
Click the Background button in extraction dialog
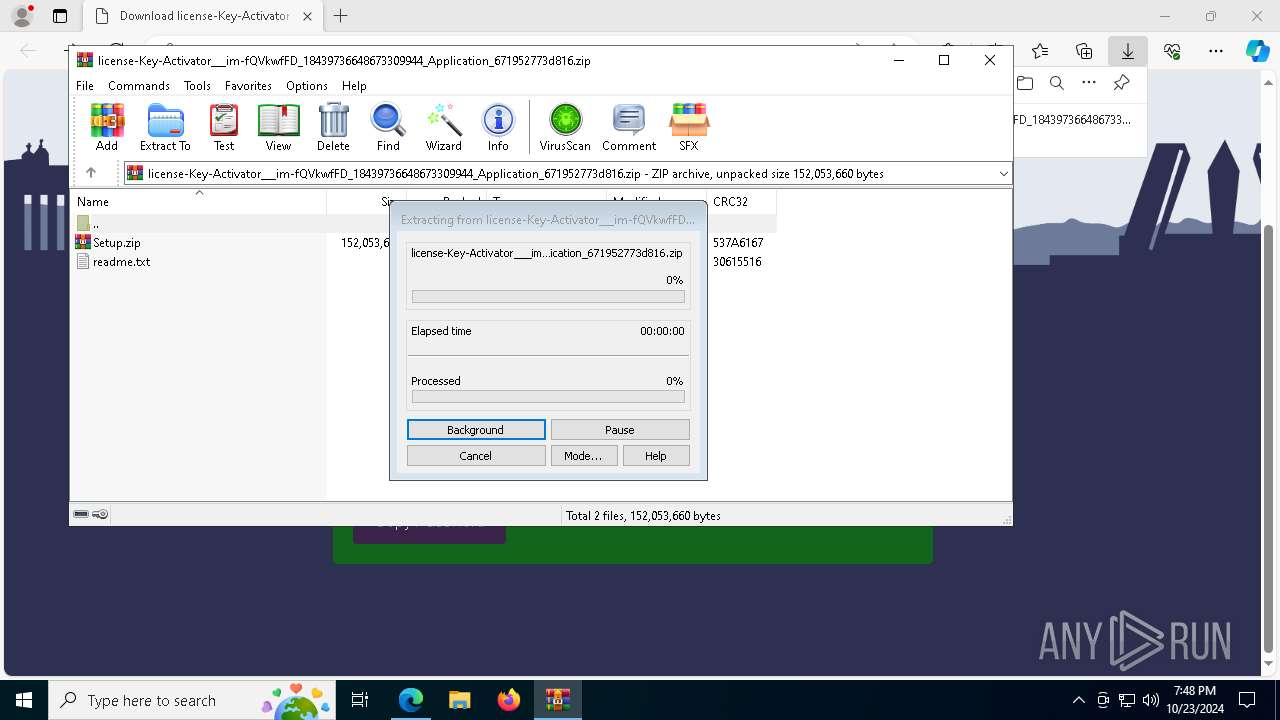coord(476,430)
